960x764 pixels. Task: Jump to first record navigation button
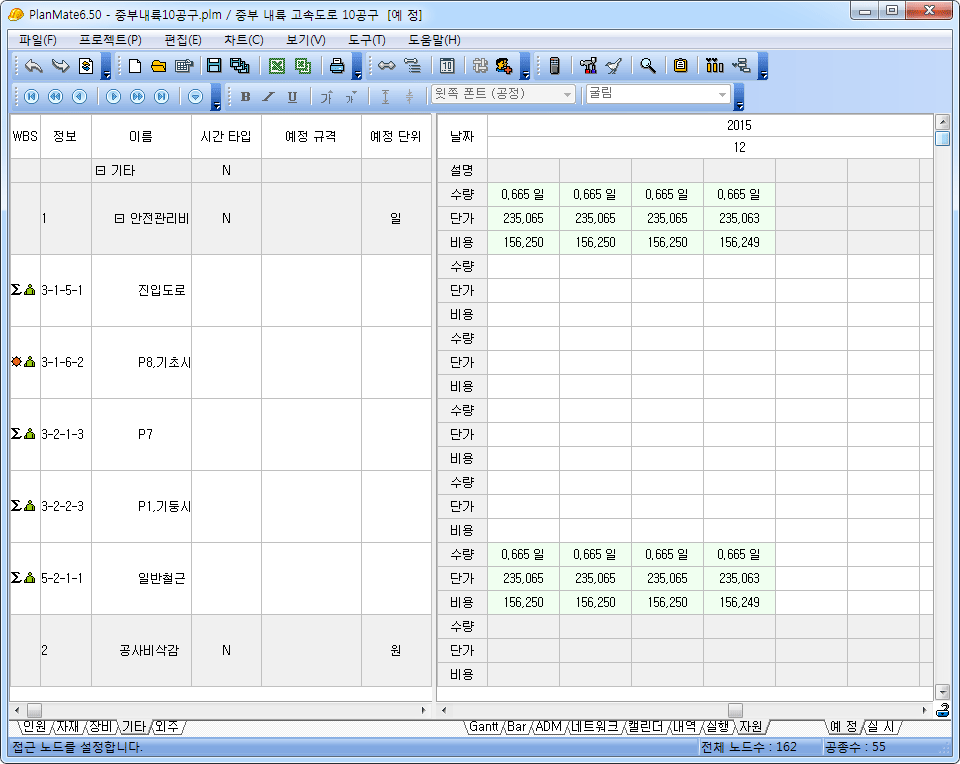[x=31, y=96]
